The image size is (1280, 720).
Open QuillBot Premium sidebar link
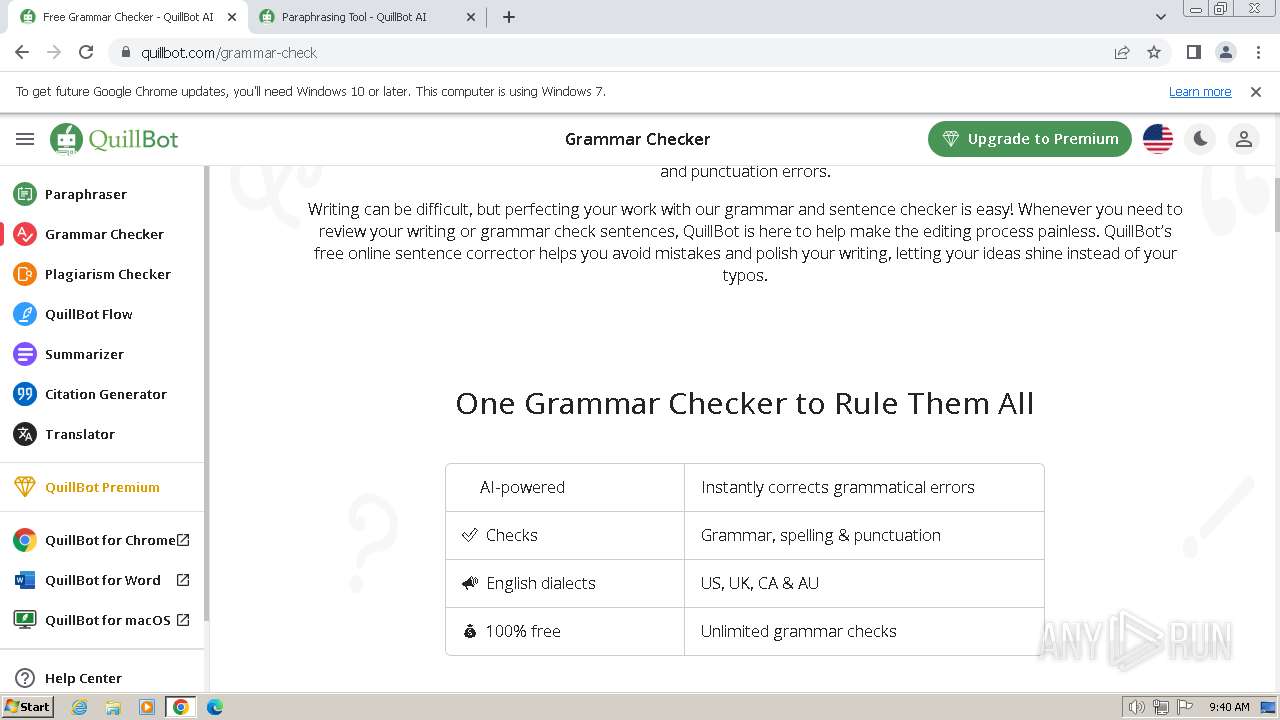point(102,487)
